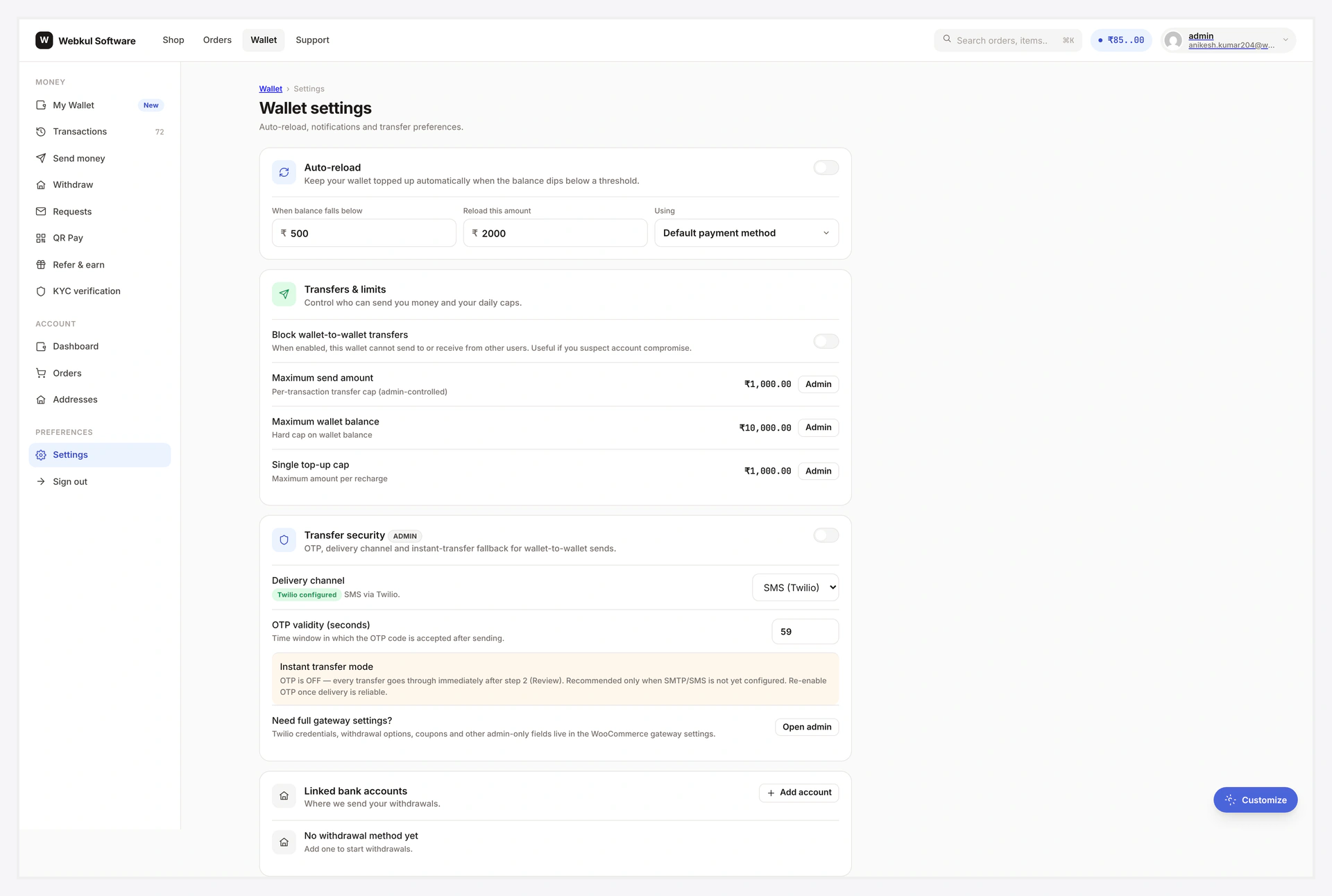Open the Support menu item
Viewport: 1332px width, 896px height.
(312, 40)
